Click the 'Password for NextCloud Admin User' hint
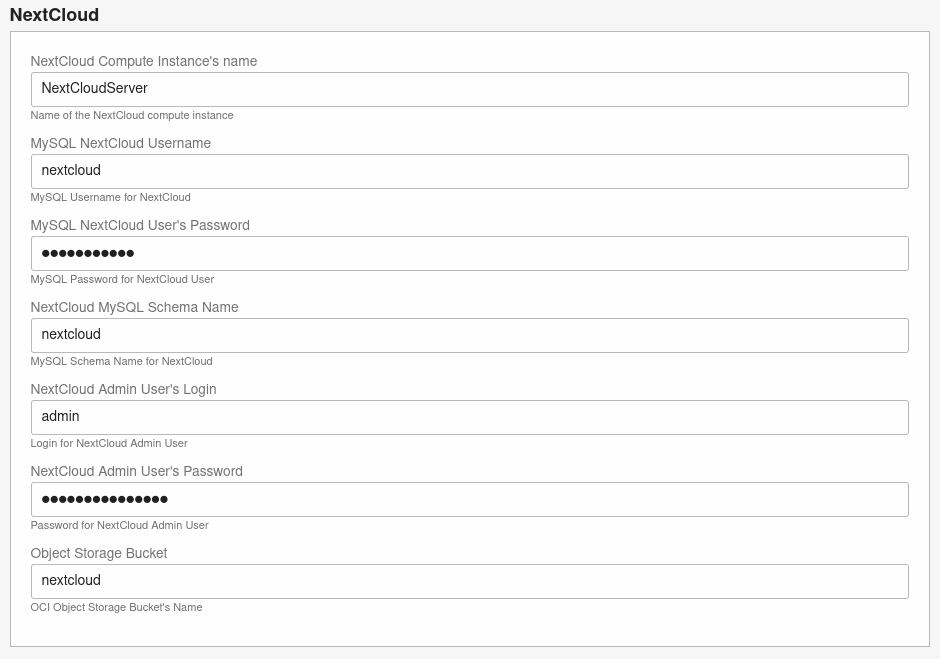Viewport: 940px width, 659px height. (x=119, y=525)
